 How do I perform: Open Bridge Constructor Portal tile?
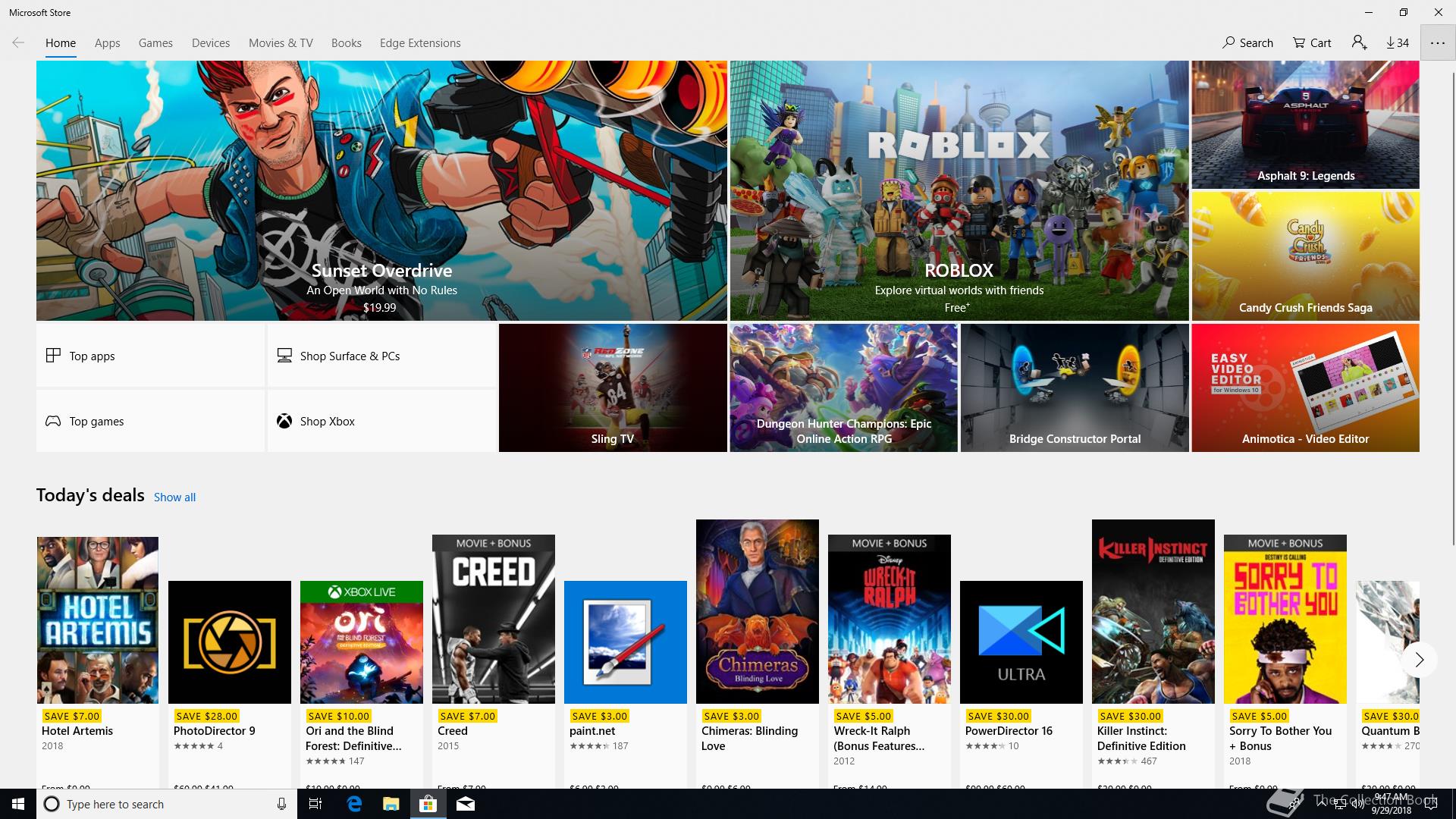[x=1075, y=388]
